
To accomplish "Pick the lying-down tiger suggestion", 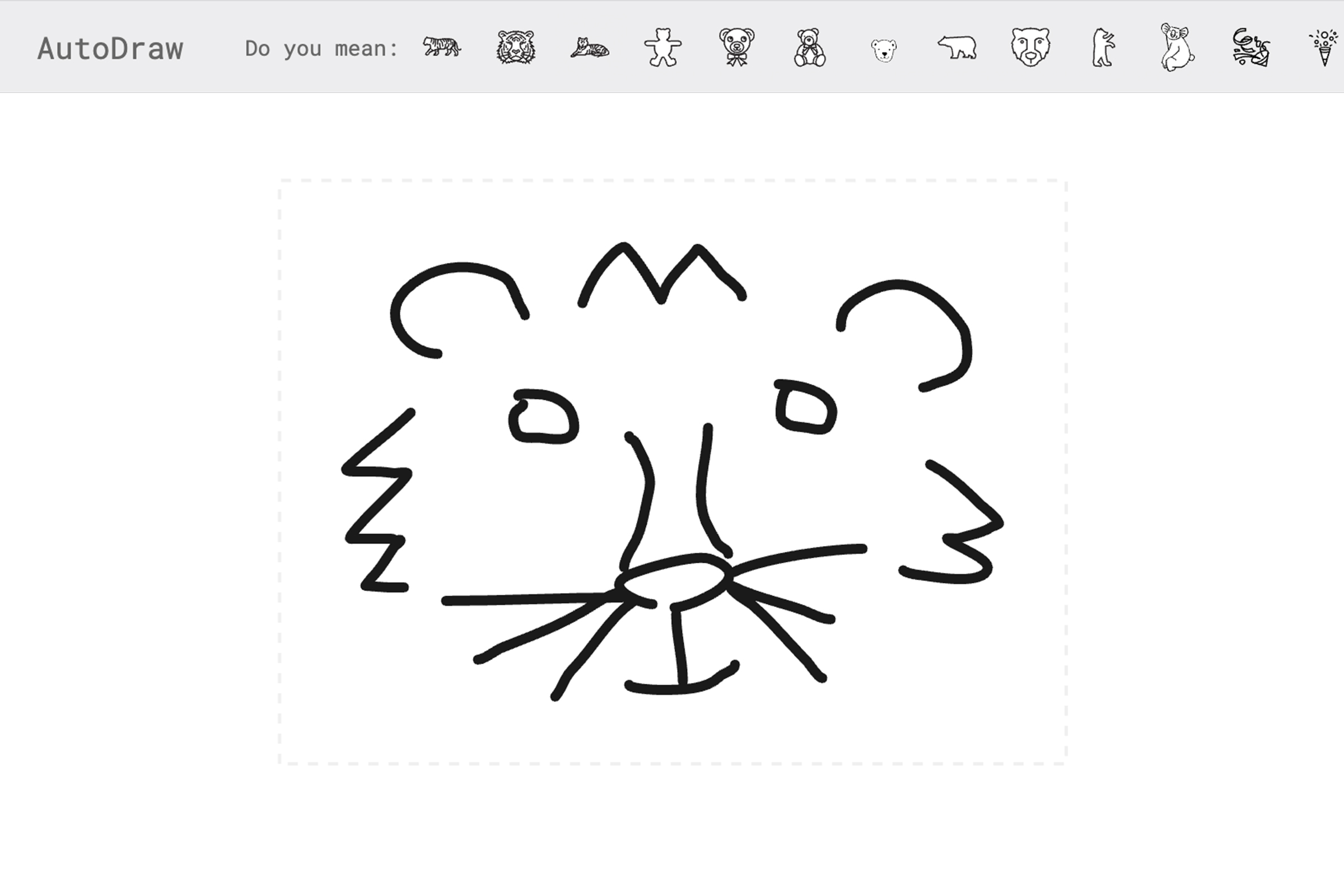I will coord(589,48).
